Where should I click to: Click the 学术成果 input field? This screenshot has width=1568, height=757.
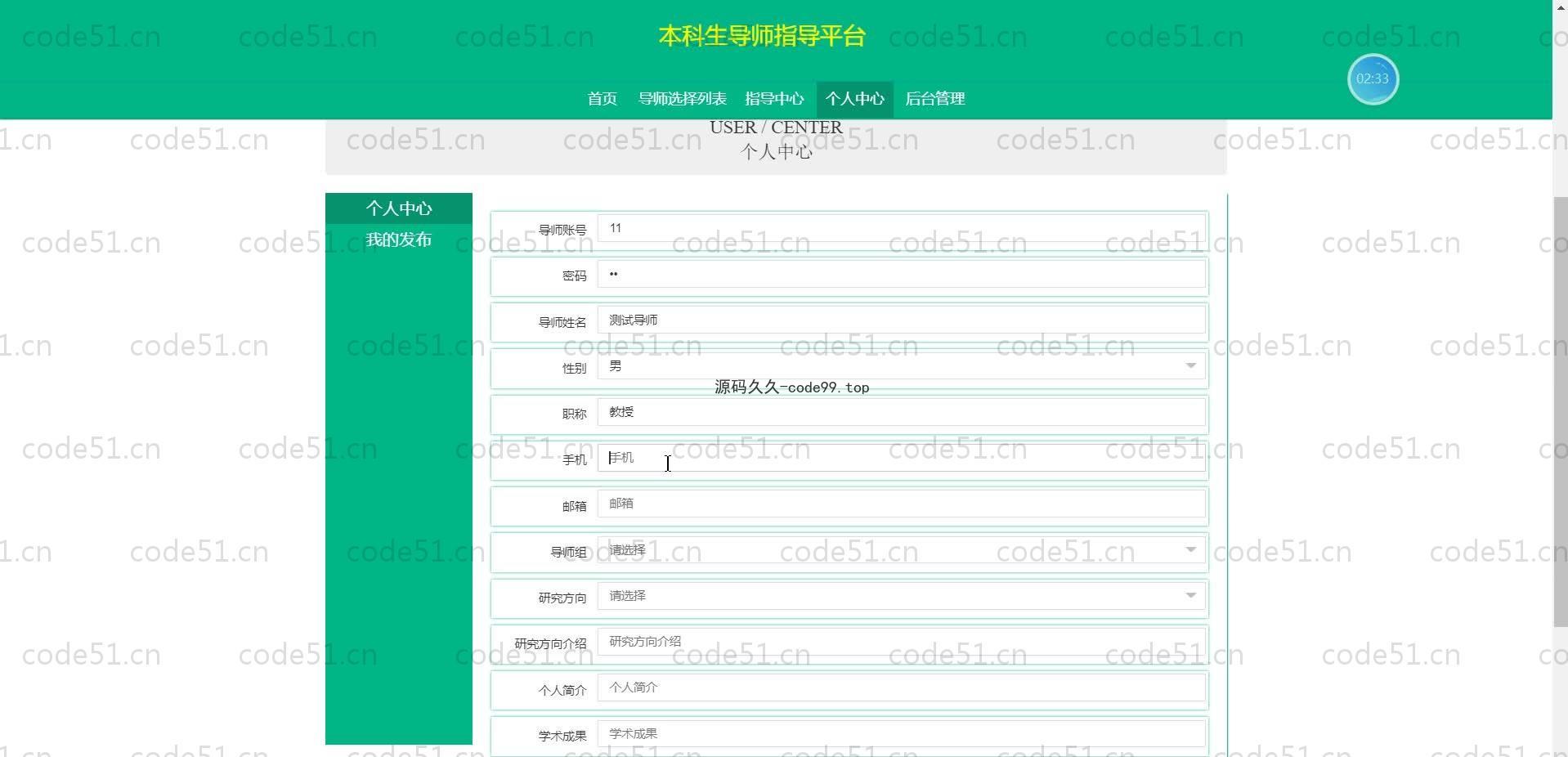tap(902, 733)
